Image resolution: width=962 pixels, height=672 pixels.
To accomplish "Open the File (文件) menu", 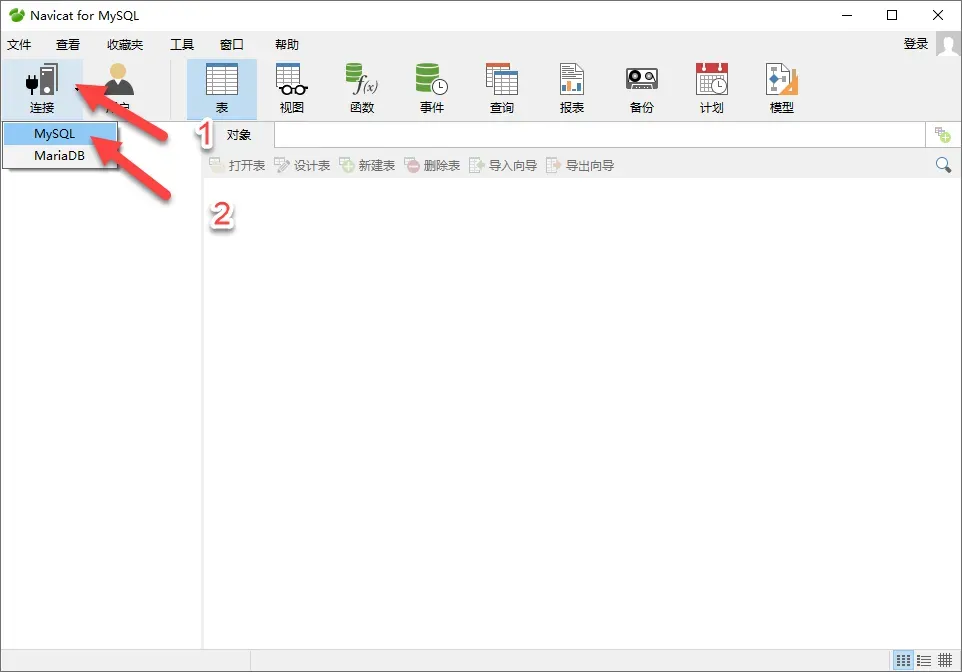I will (x=19, y=45).
